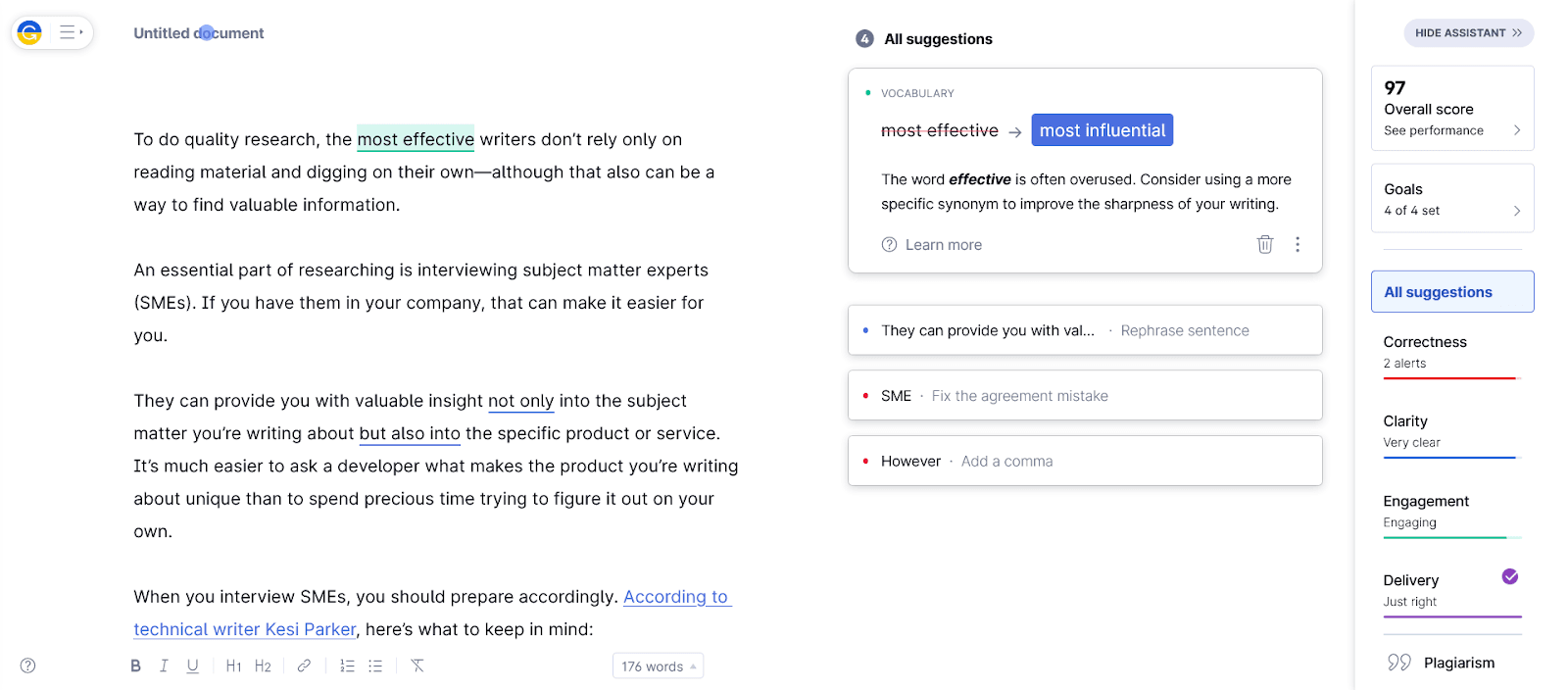Screen dimensions: 1568x690
Task: Insert a link using the link icon
Action: pyautogui.click(x=304, y=665)
